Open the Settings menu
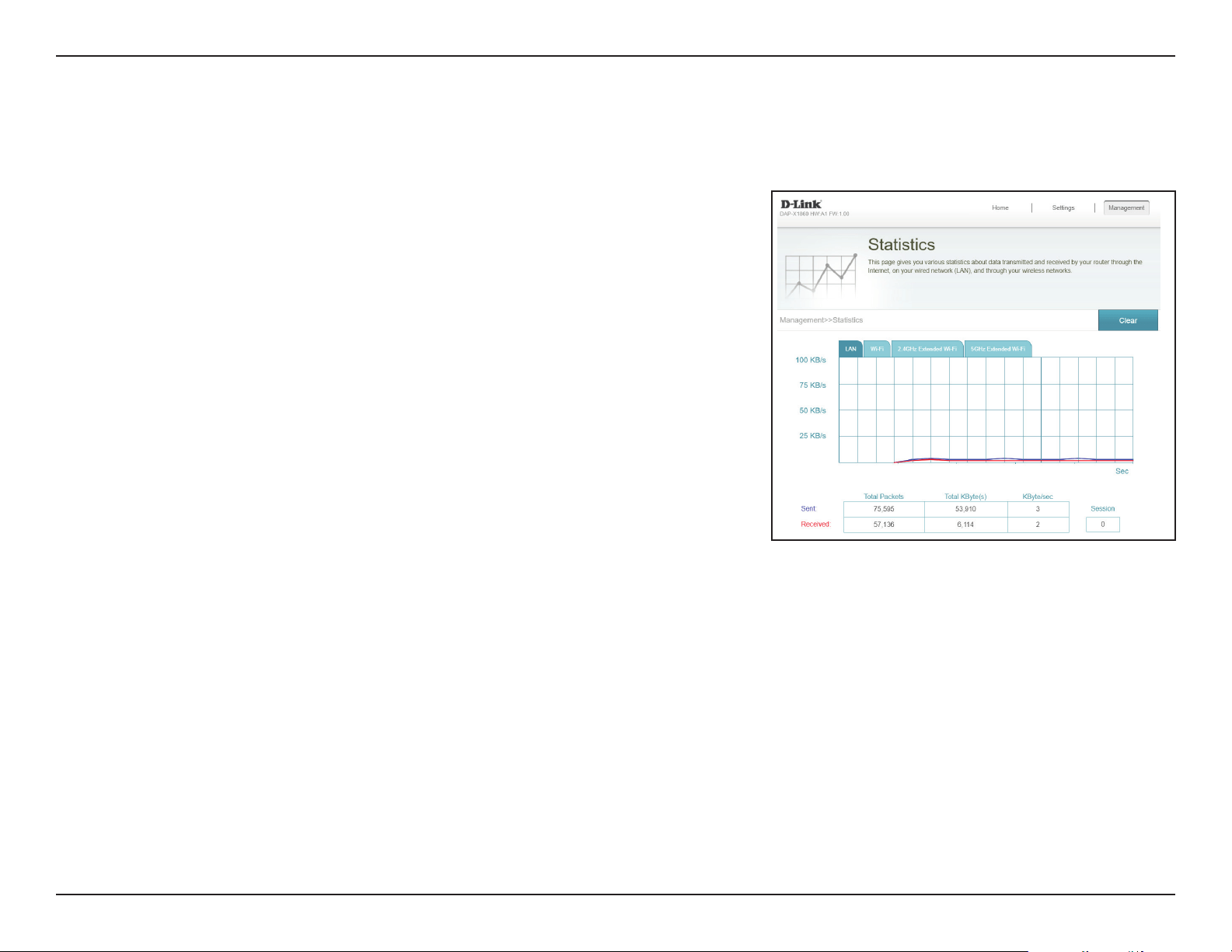The image size is (1232, 952). [x=1063, y=207]
